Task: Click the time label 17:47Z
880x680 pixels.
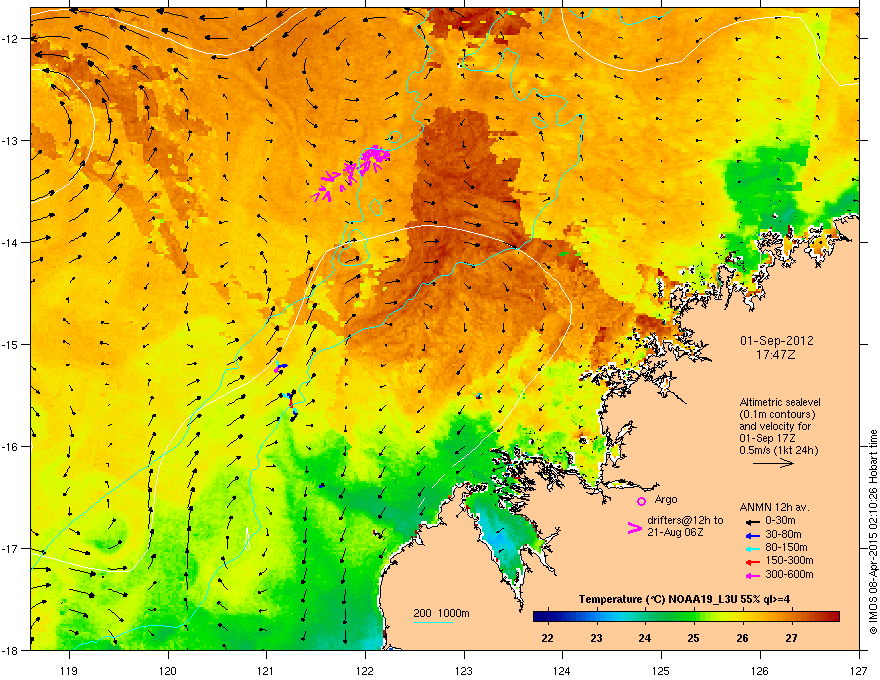Action: click(776, 355)
